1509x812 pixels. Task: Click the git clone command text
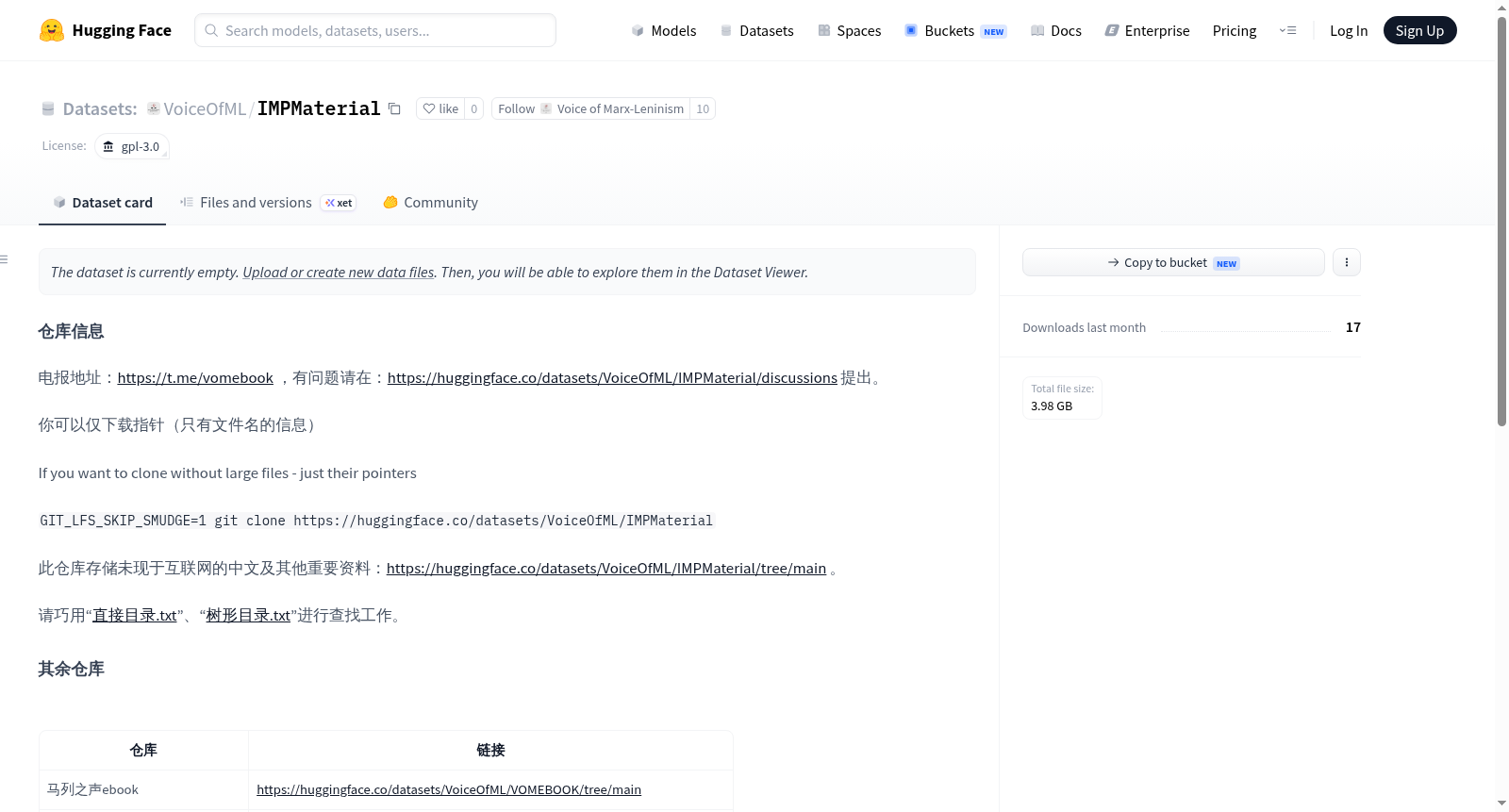pos(376,521)
